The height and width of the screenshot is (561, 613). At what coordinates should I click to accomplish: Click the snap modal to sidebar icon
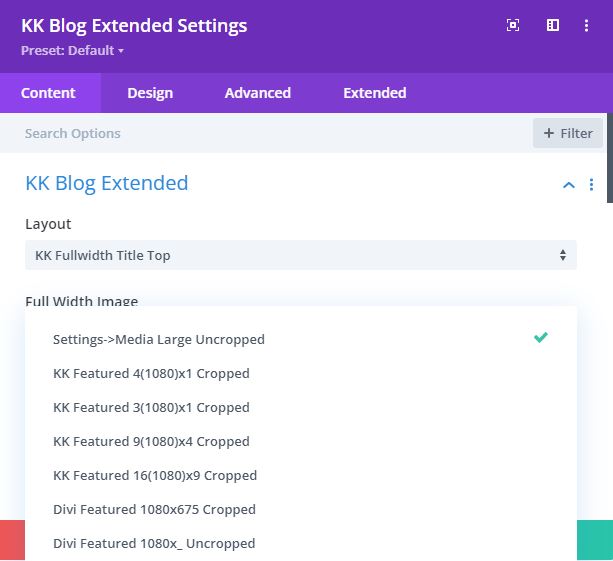pyautogui.click(x=552, y=25)
